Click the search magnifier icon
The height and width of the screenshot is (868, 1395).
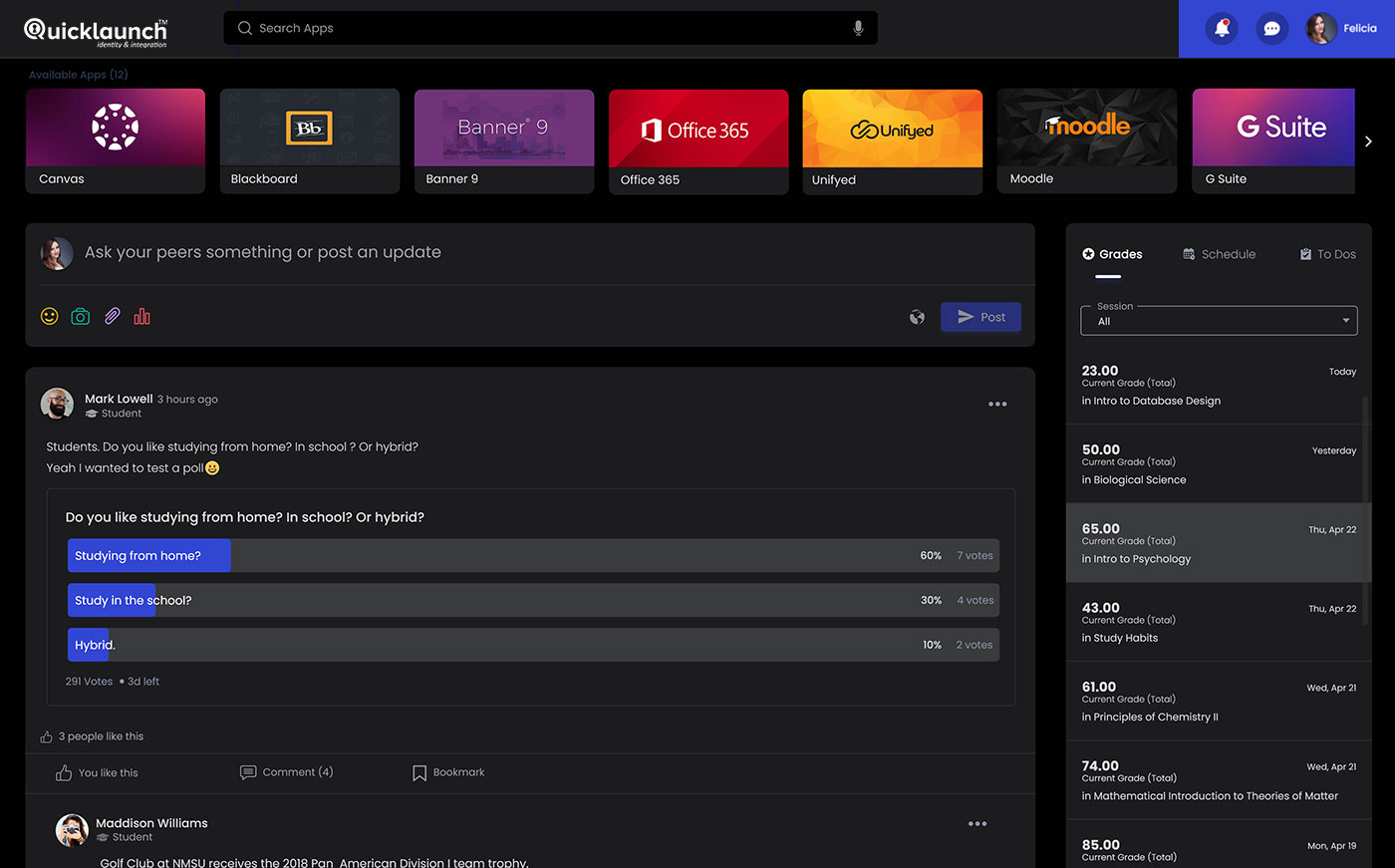[245, 28]
